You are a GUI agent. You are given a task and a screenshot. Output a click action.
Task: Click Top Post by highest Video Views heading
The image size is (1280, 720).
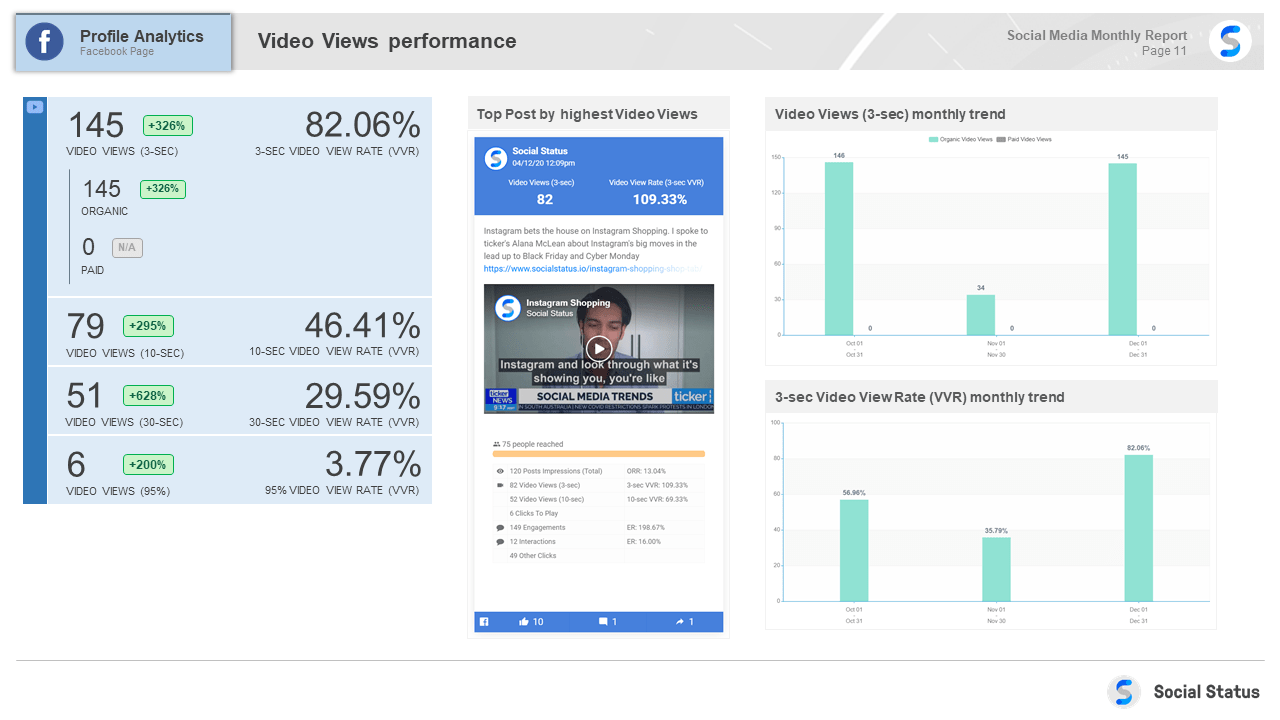click(587, 114)
